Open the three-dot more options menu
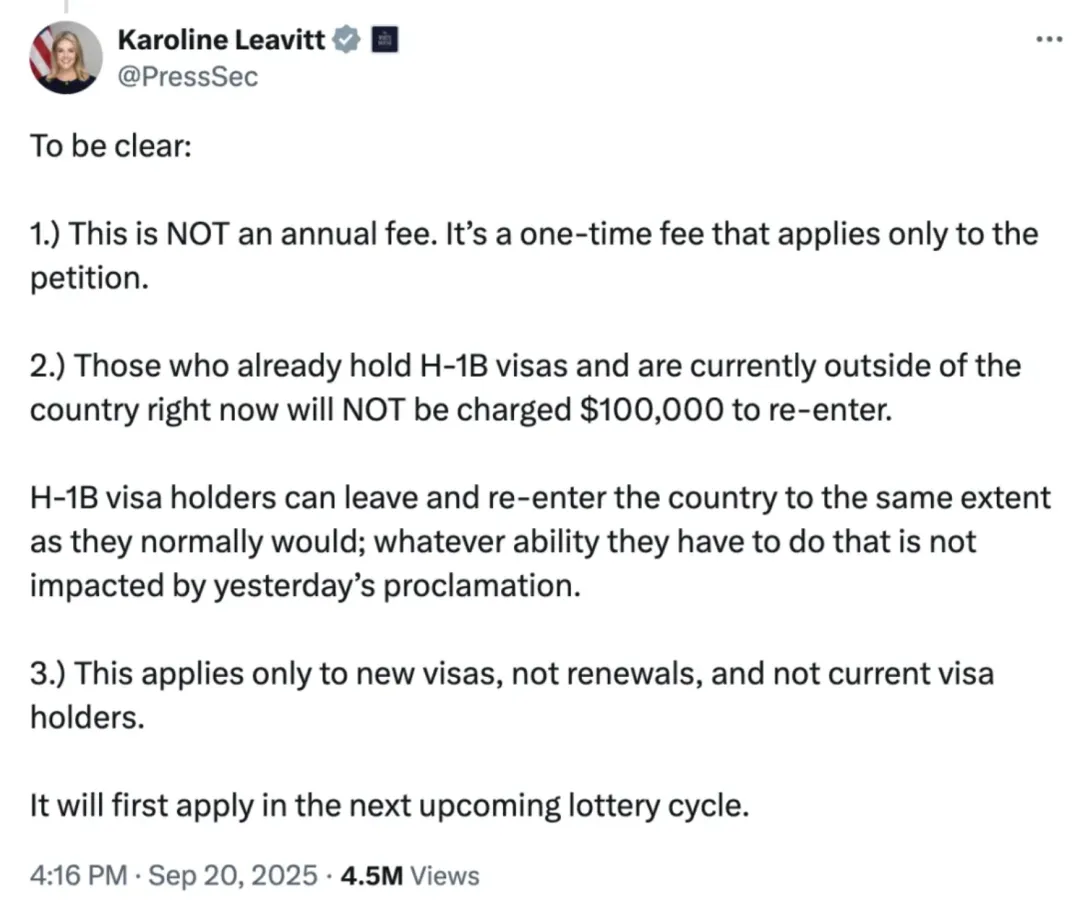1080x920 pixels. [1049, 40]
